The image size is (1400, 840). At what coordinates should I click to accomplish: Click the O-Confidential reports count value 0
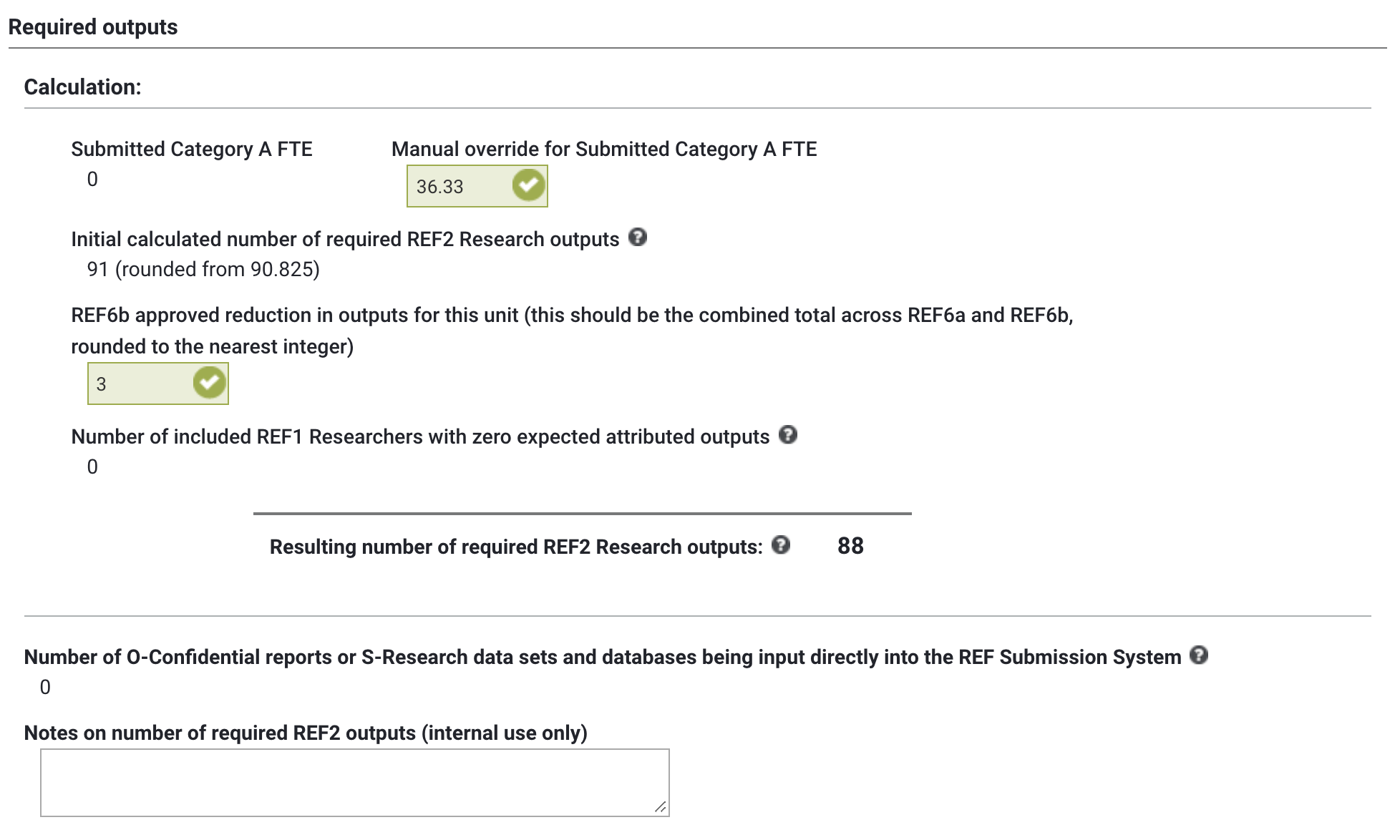[45, 687]
